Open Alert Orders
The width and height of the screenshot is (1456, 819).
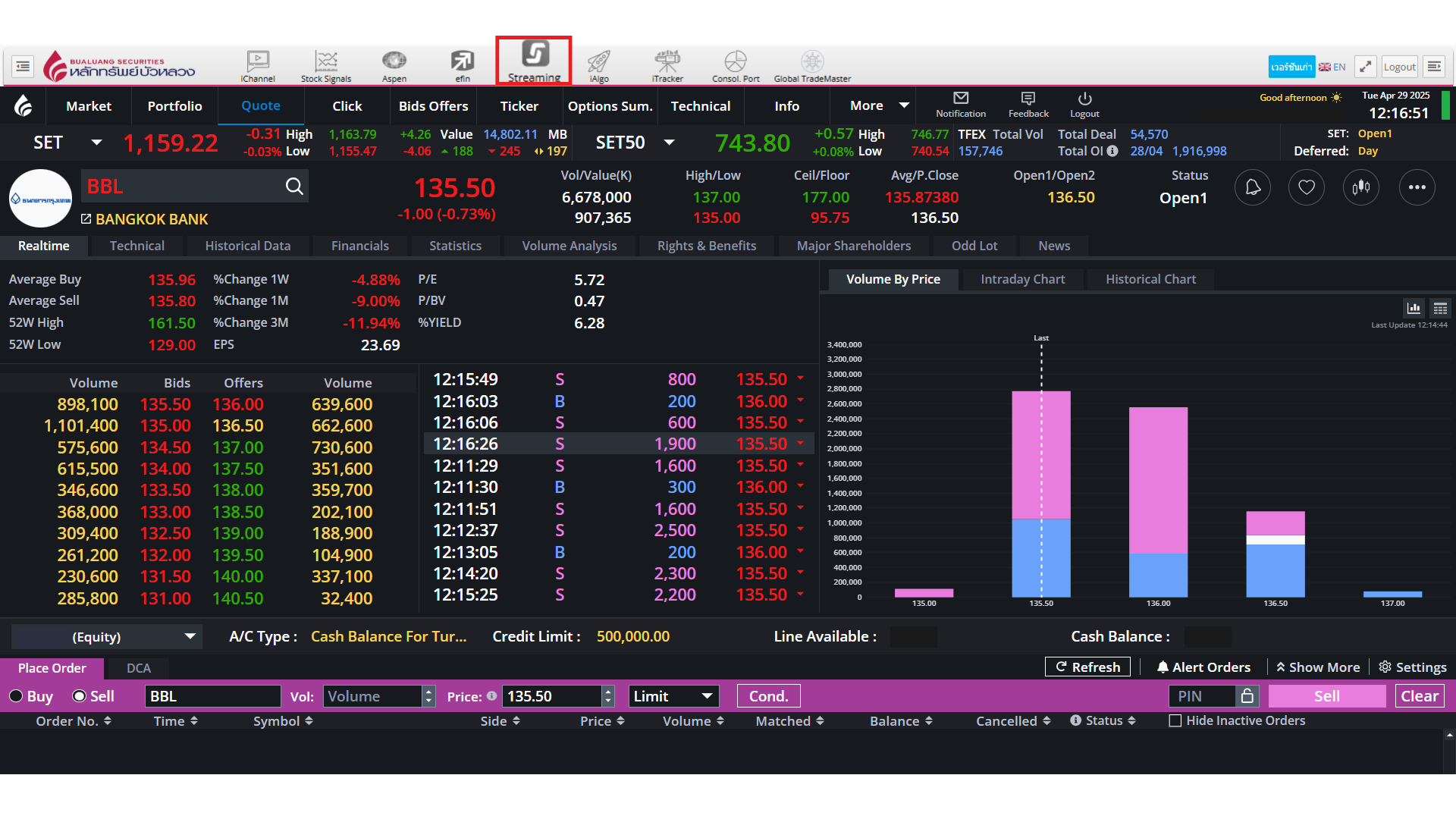click(x=1203, y=667)
